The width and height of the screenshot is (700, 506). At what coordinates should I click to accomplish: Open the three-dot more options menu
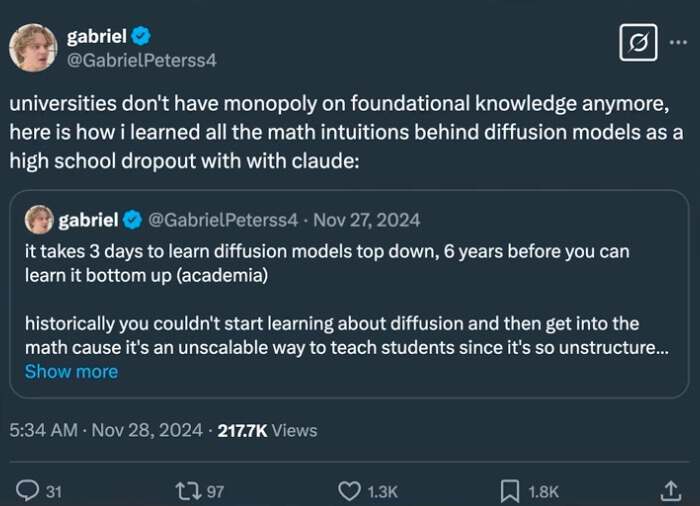click(x=678, y=42)
